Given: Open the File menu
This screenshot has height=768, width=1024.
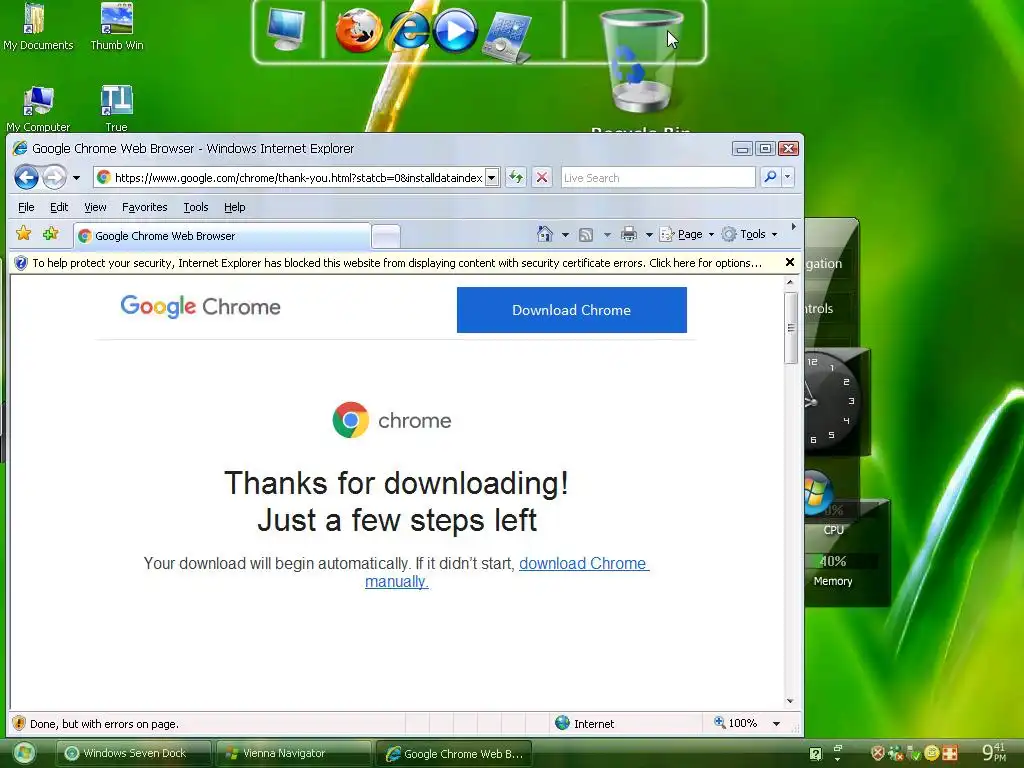Looking at the screenshot, I should [x=26, y=207].
